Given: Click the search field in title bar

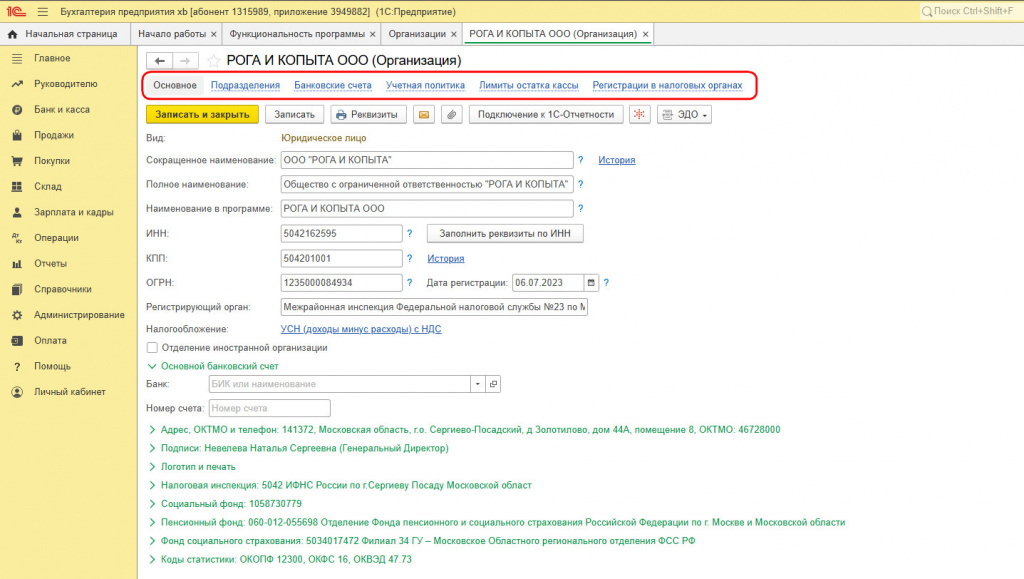Looking at the screenshot, I should point(970,11).
